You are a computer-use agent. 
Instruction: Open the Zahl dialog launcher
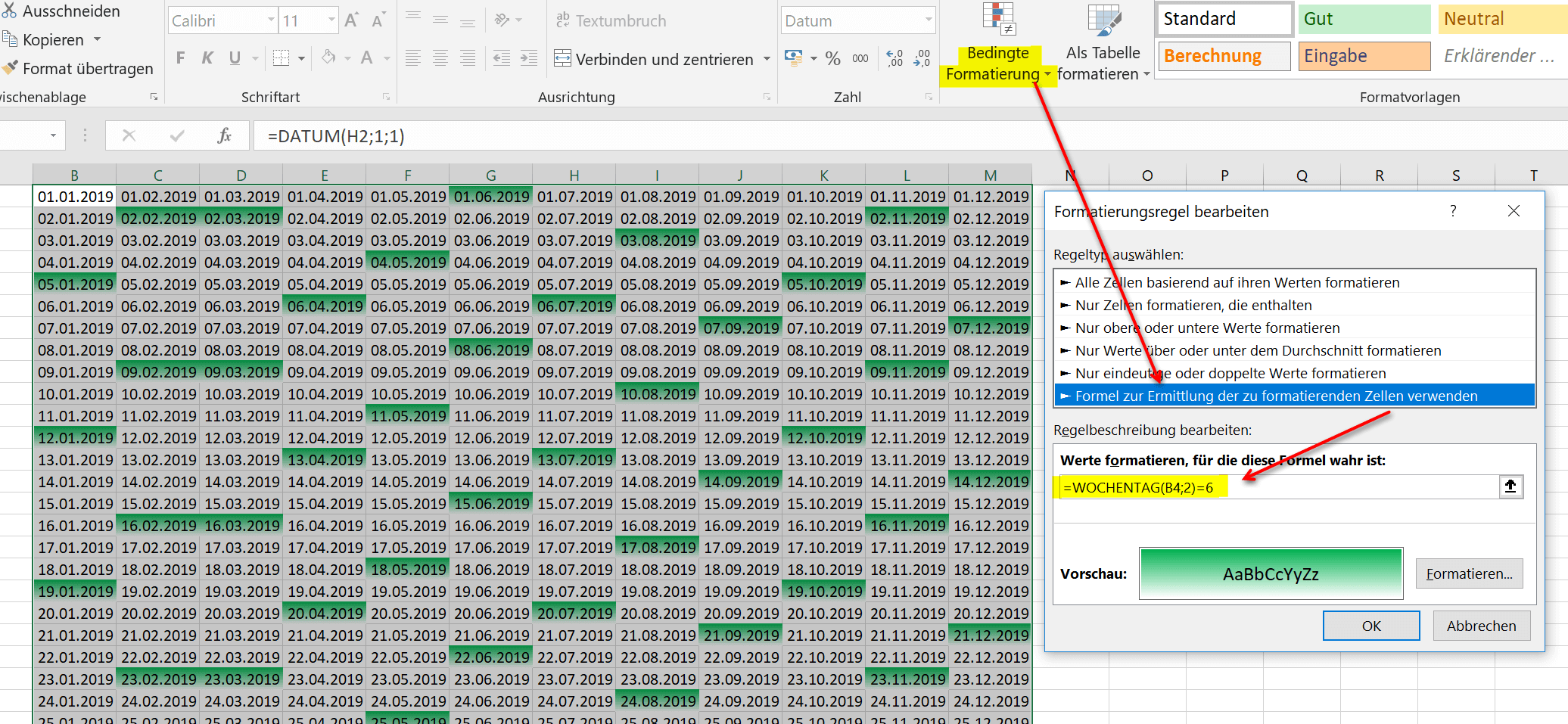click(x=929, y=97)
